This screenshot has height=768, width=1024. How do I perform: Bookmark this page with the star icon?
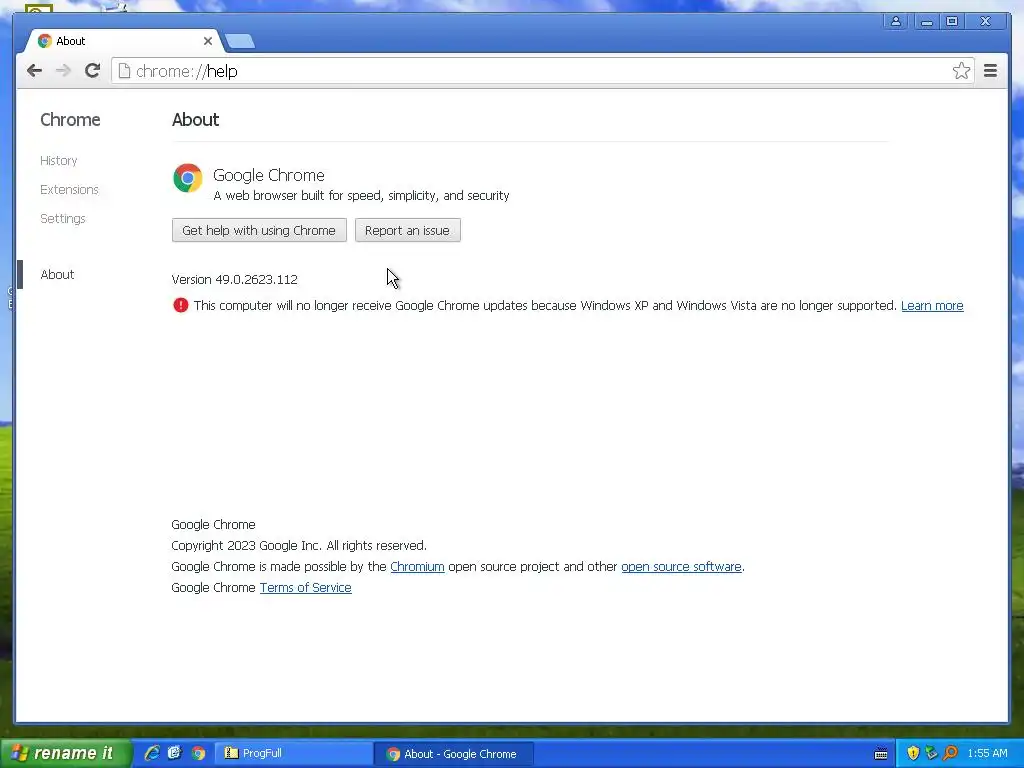click(x=961, y=71)
